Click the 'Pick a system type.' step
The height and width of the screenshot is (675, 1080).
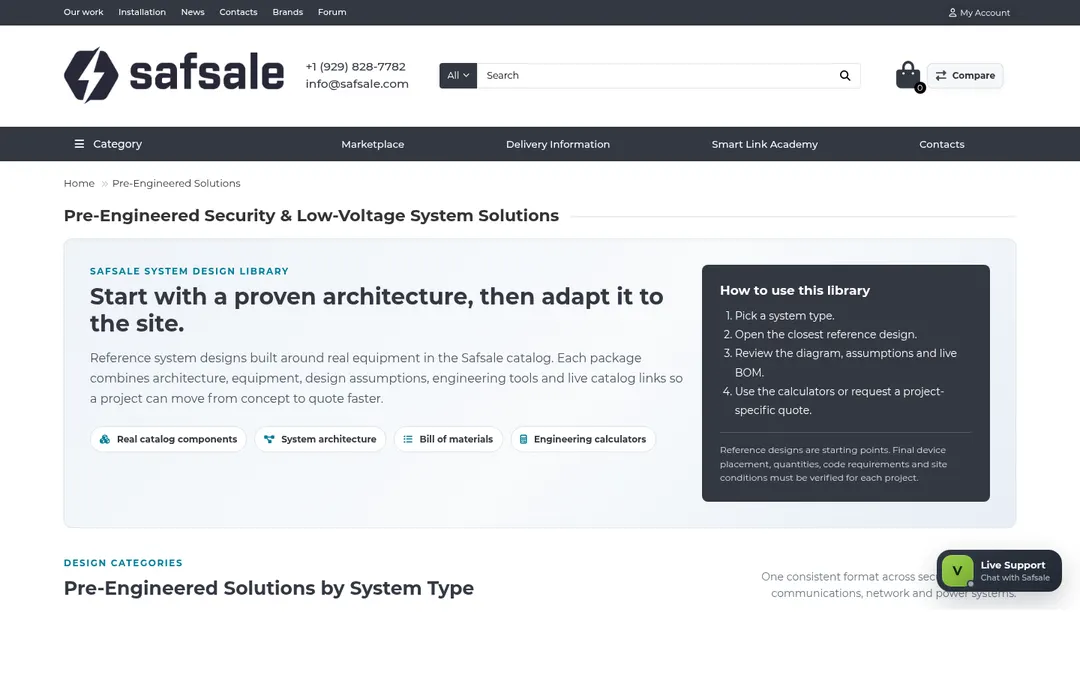(785, 315)
